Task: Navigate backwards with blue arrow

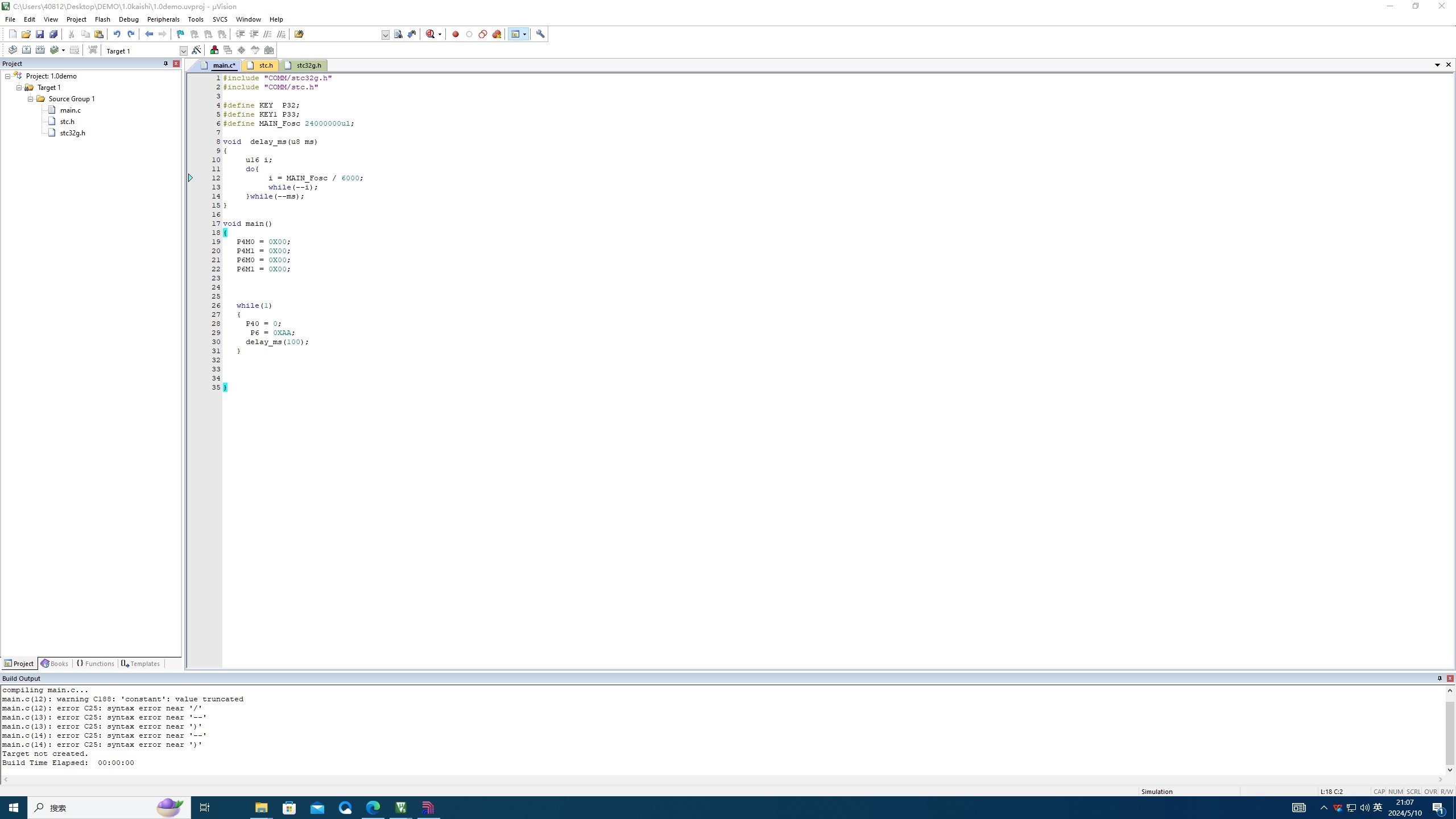Action: tap(149, 34)
